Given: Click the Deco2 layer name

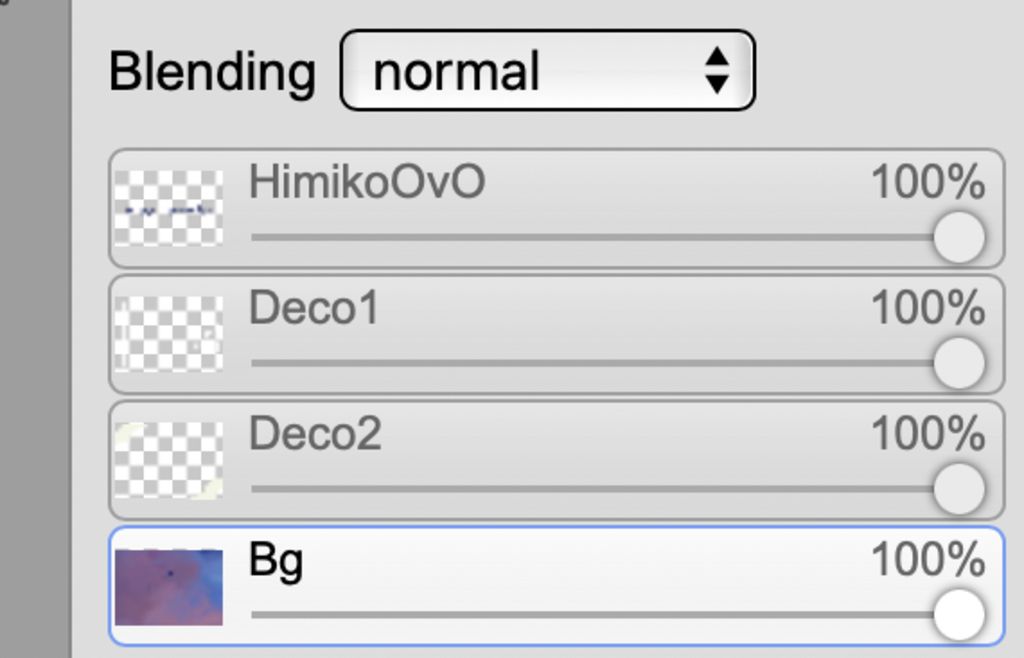Looking at the screenshot, I should click(315, 433).
